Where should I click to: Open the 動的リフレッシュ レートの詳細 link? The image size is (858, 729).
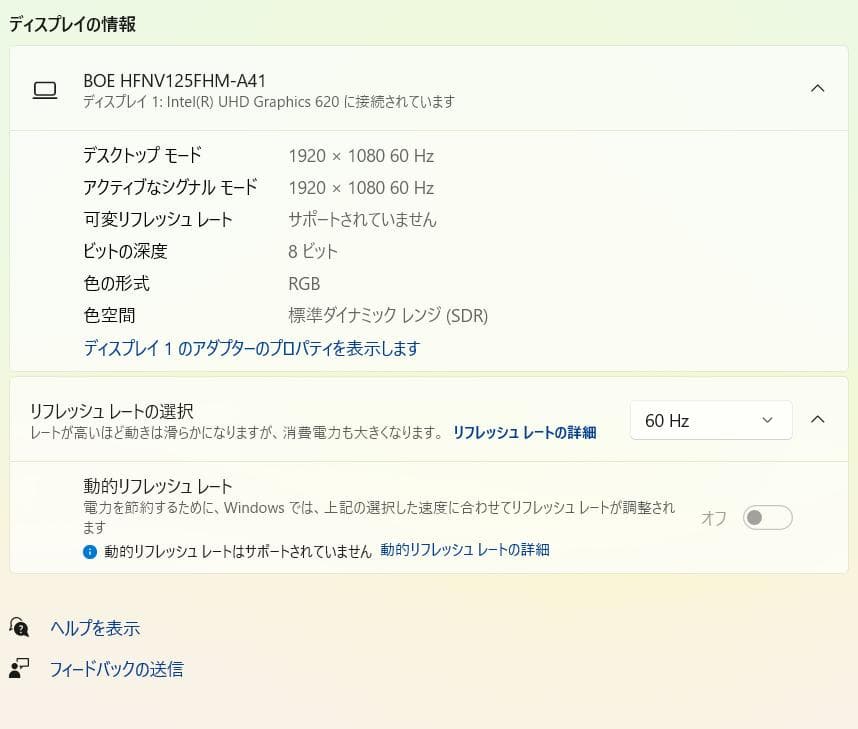pyautogui.click(x=464, y=550)
